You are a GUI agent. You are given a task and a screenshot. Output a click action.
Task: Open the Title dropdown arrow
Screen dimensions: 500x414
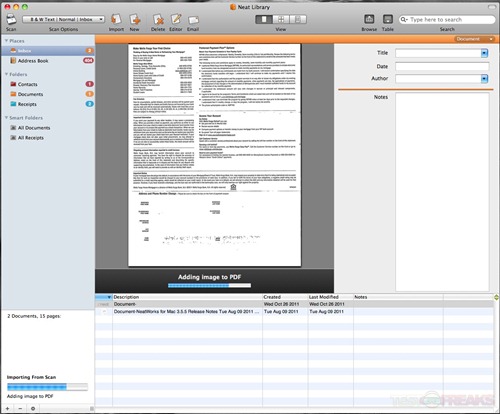coord(484,53)
